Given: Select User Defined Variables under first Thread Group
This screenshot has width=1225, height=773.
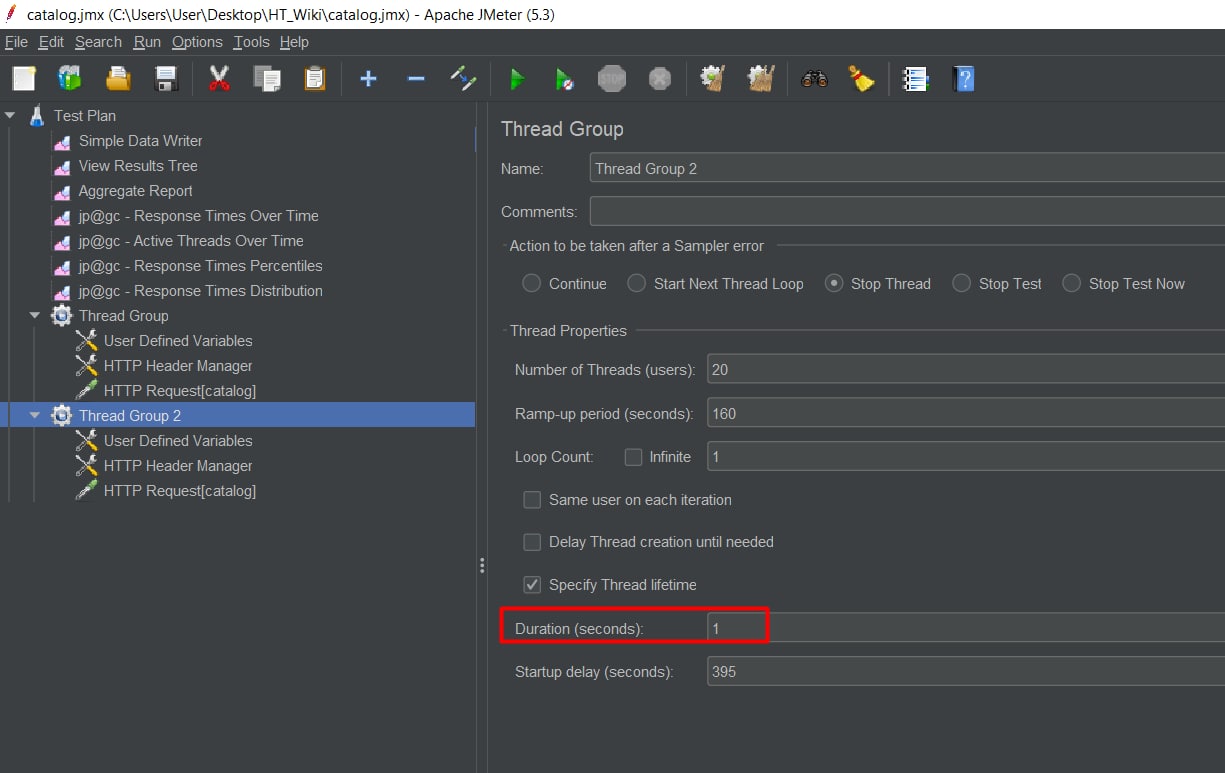Looking at the screenshot, I should point(178,341).
